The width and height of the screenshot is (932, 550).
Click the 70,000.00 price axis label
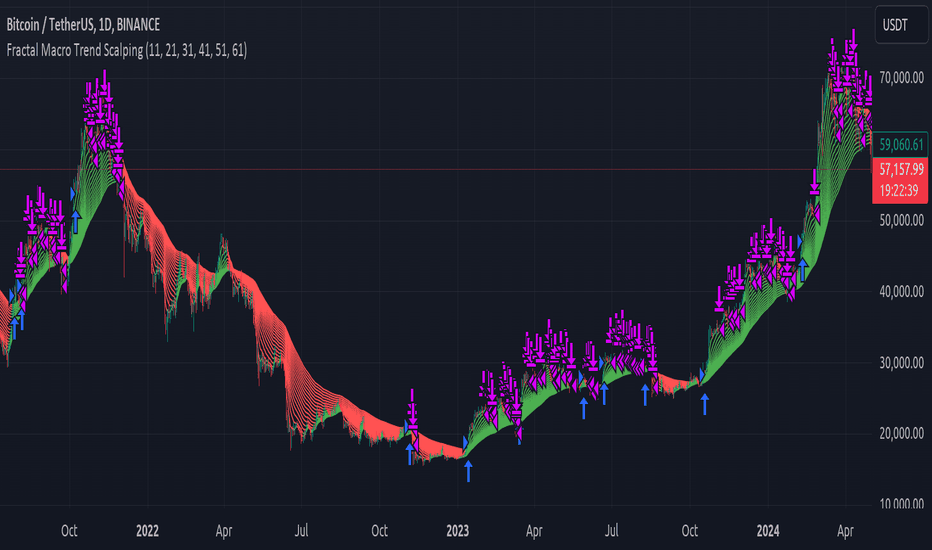click(901, 78)
